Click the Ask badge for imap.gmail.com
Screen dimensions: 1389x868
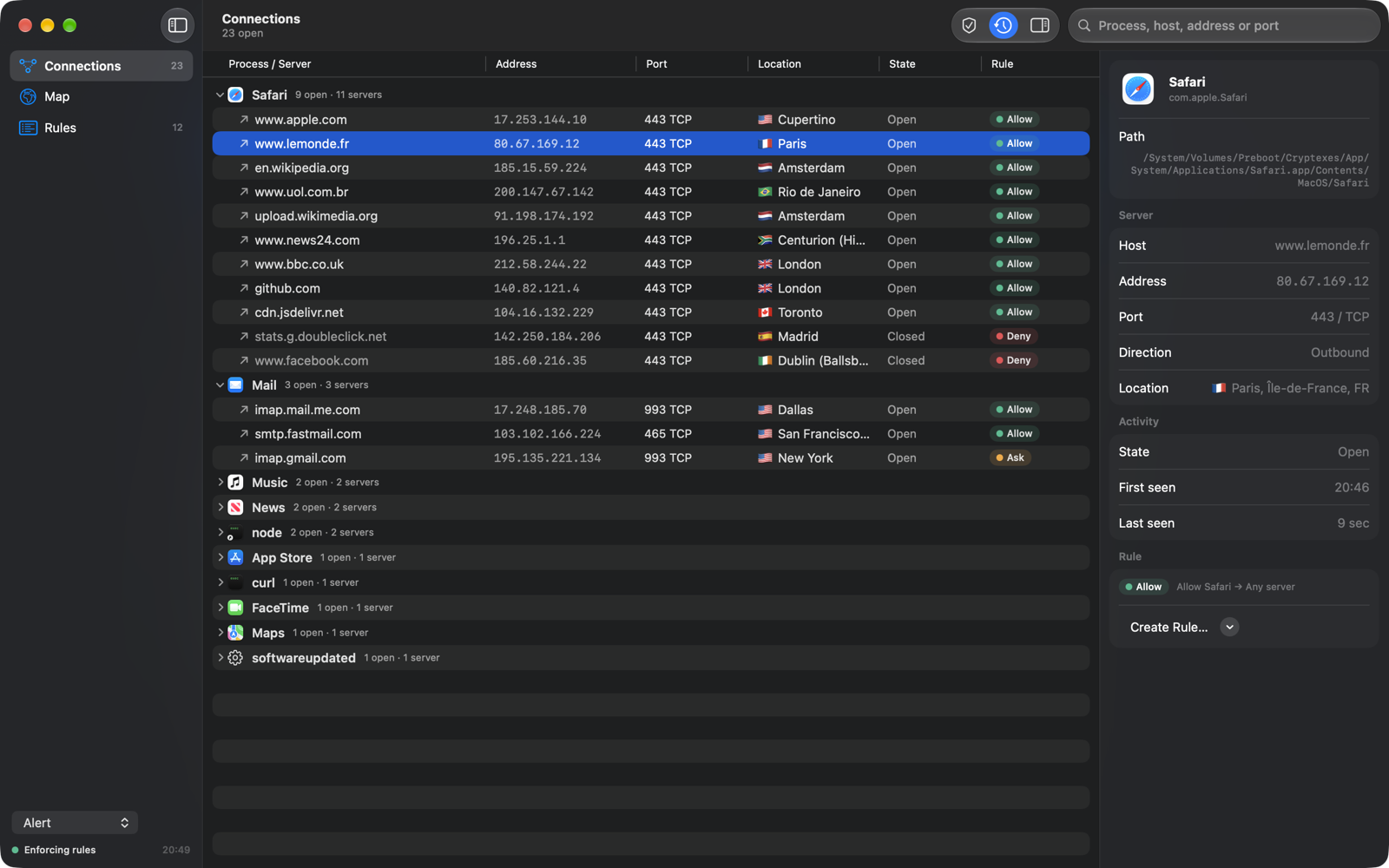(1010, 457)
